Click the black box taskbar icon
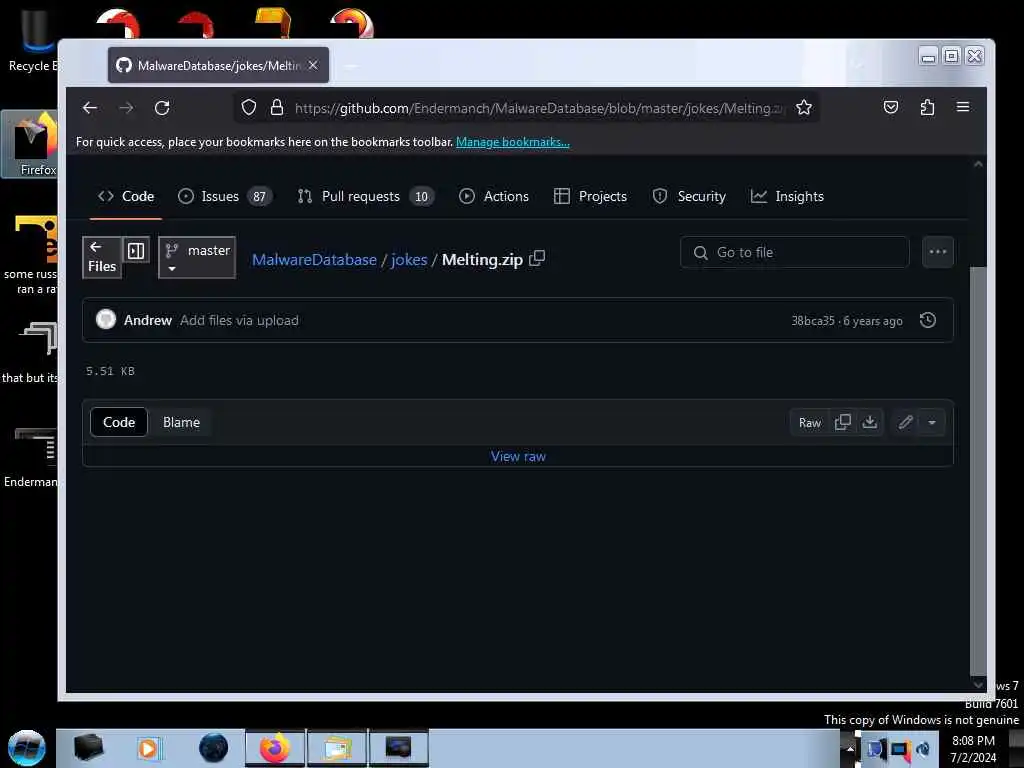Screen dimensions: 1024x768 [x=88, y=748]
